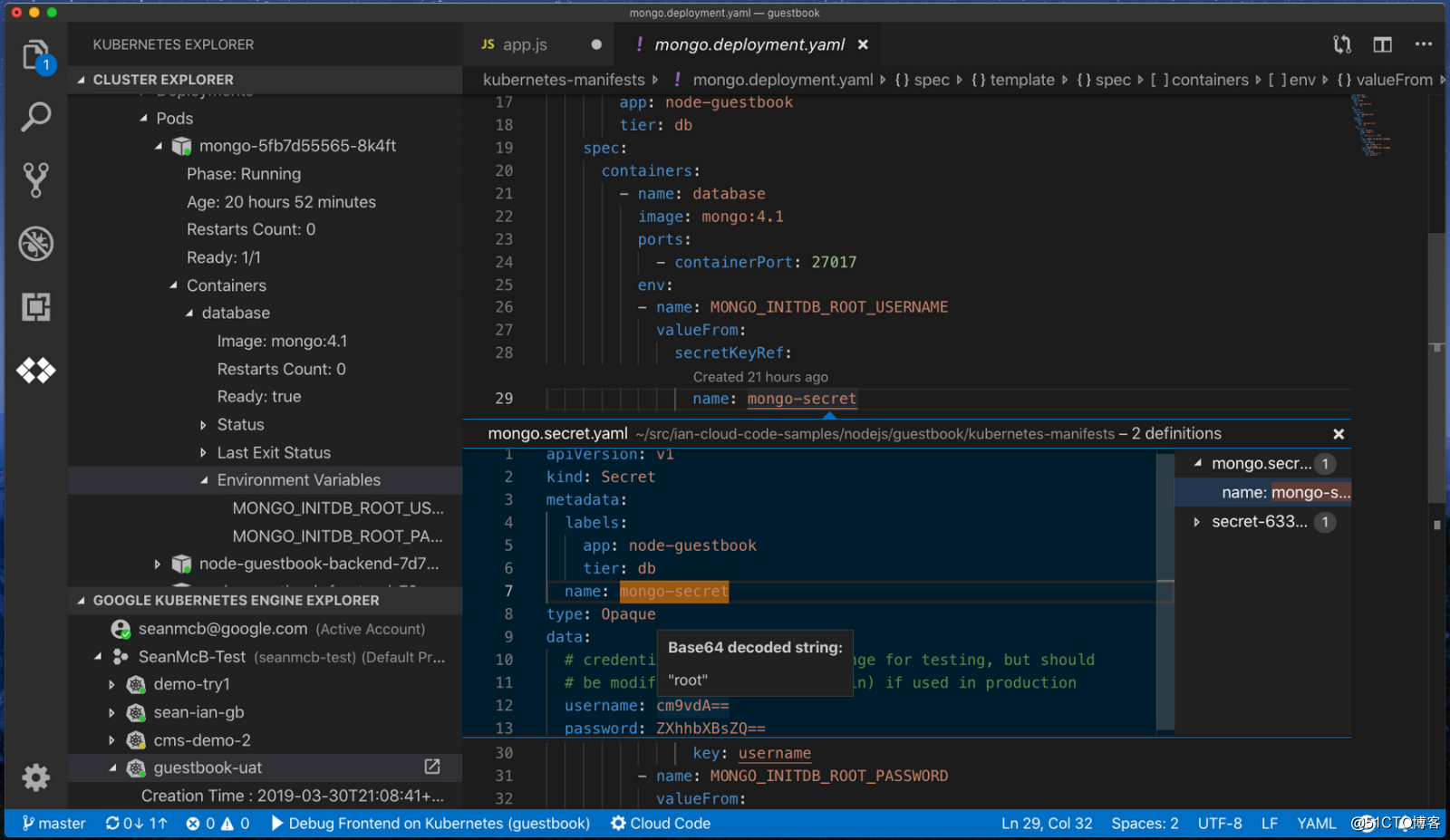1450x840 pixels.
Task: Click the SeanMcB-Test project icon
Action: click(x=121, y=656)
